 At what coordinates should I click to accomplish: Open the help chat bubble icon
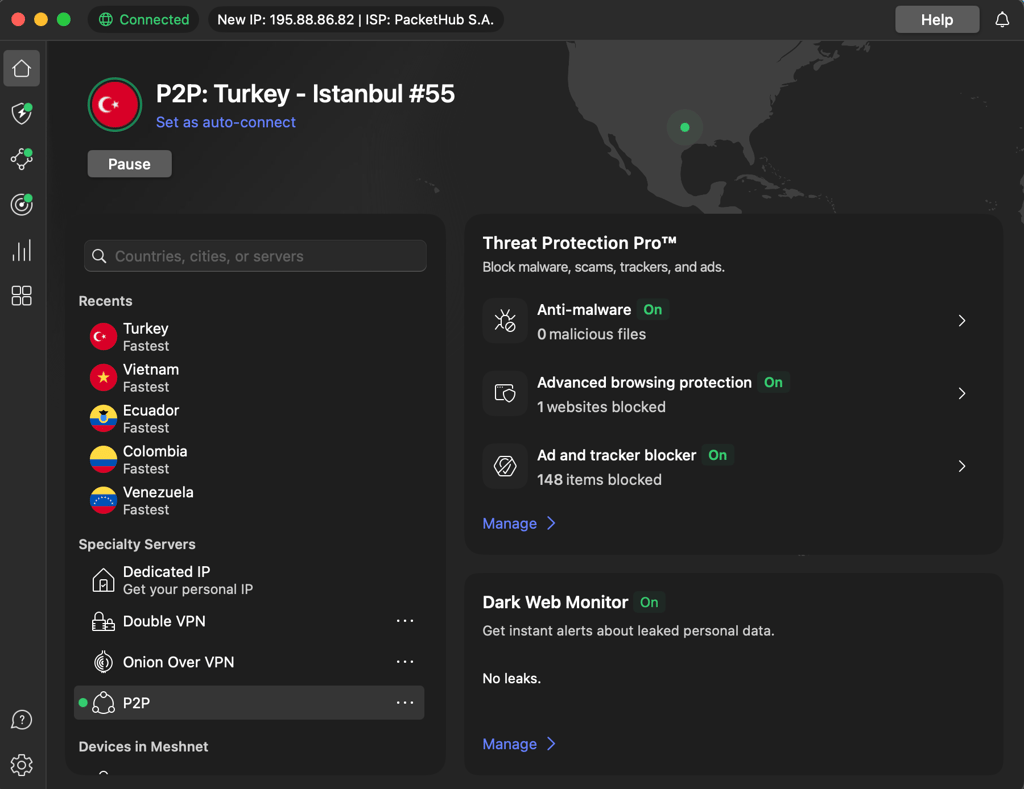pyautogui.click(x=22, y=720)
